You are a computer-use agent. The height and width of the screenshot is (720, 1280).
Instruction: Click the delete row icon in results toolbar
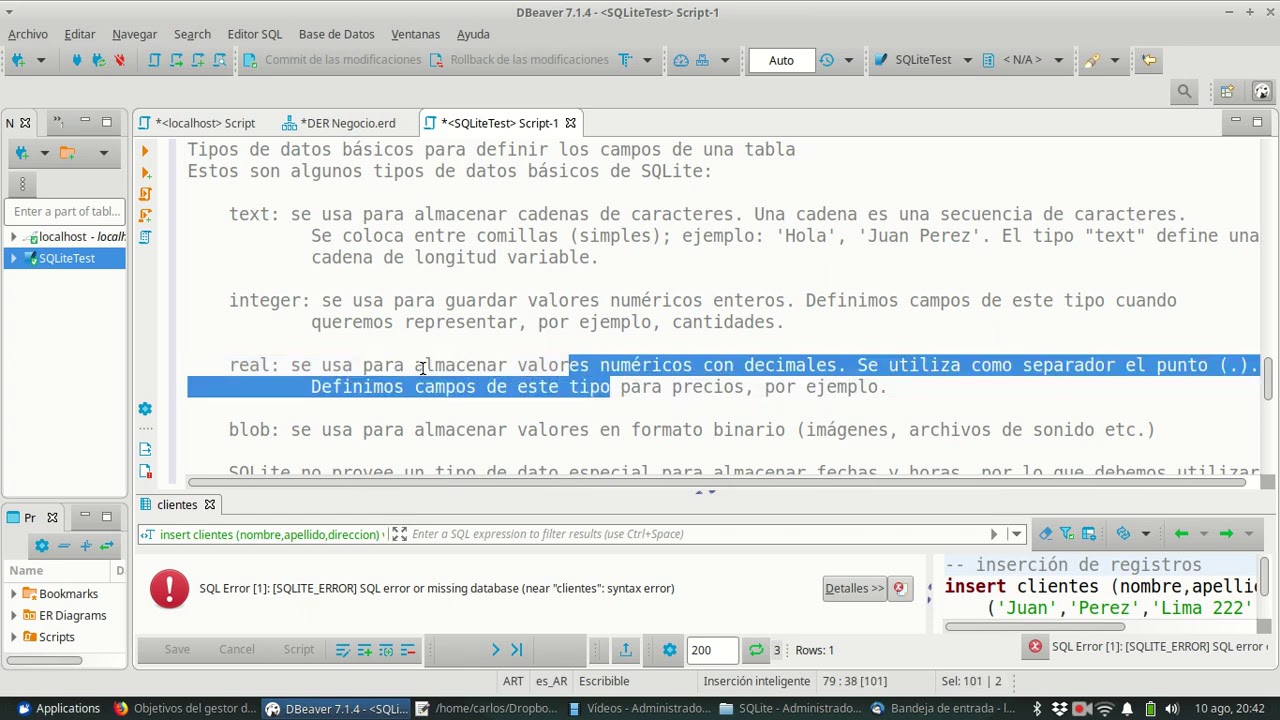pyautogui.click(x=408, y=651)
